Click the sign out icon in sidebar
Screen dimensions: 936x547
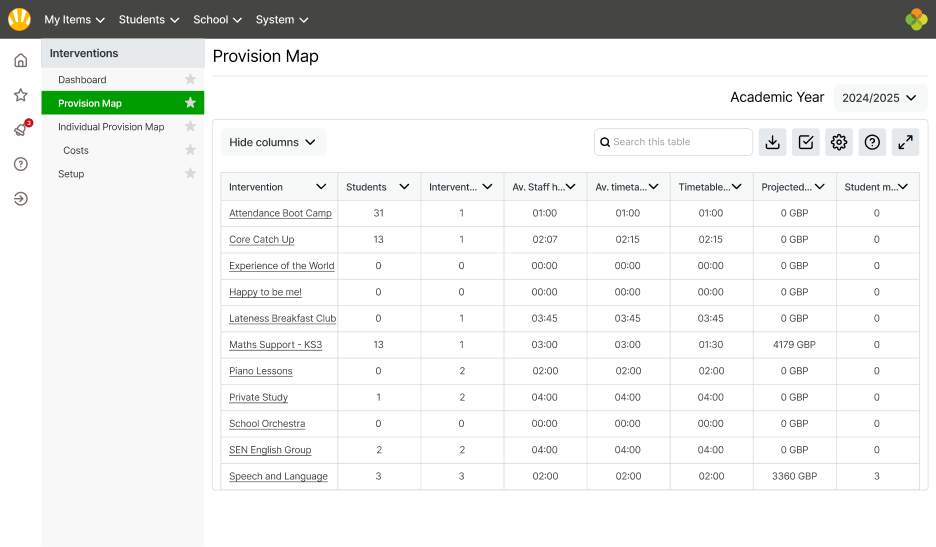coord(20,199)
